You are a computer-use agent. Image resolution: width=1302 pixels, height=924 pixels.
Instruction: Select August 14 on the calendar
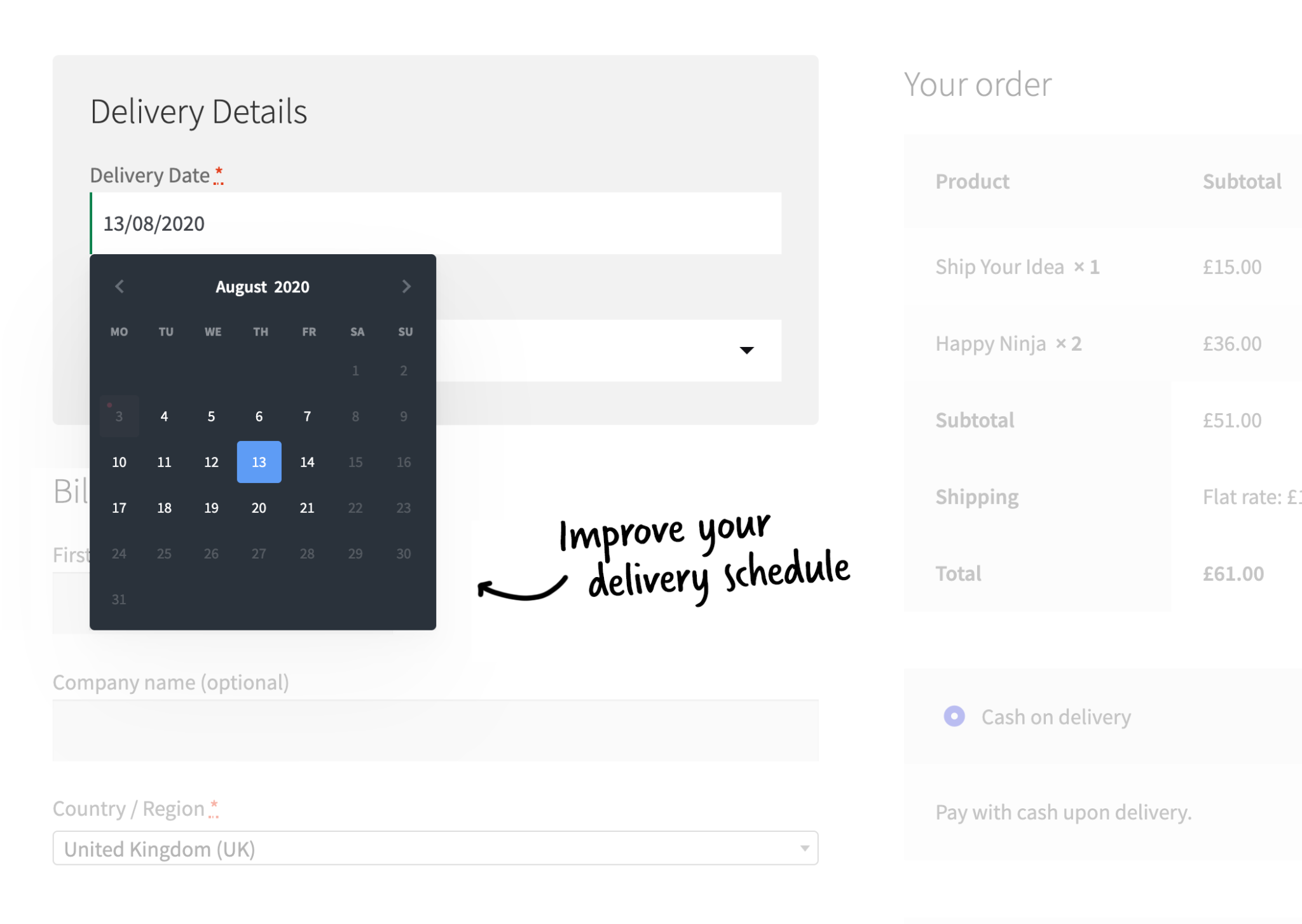(x=306, y=462)
